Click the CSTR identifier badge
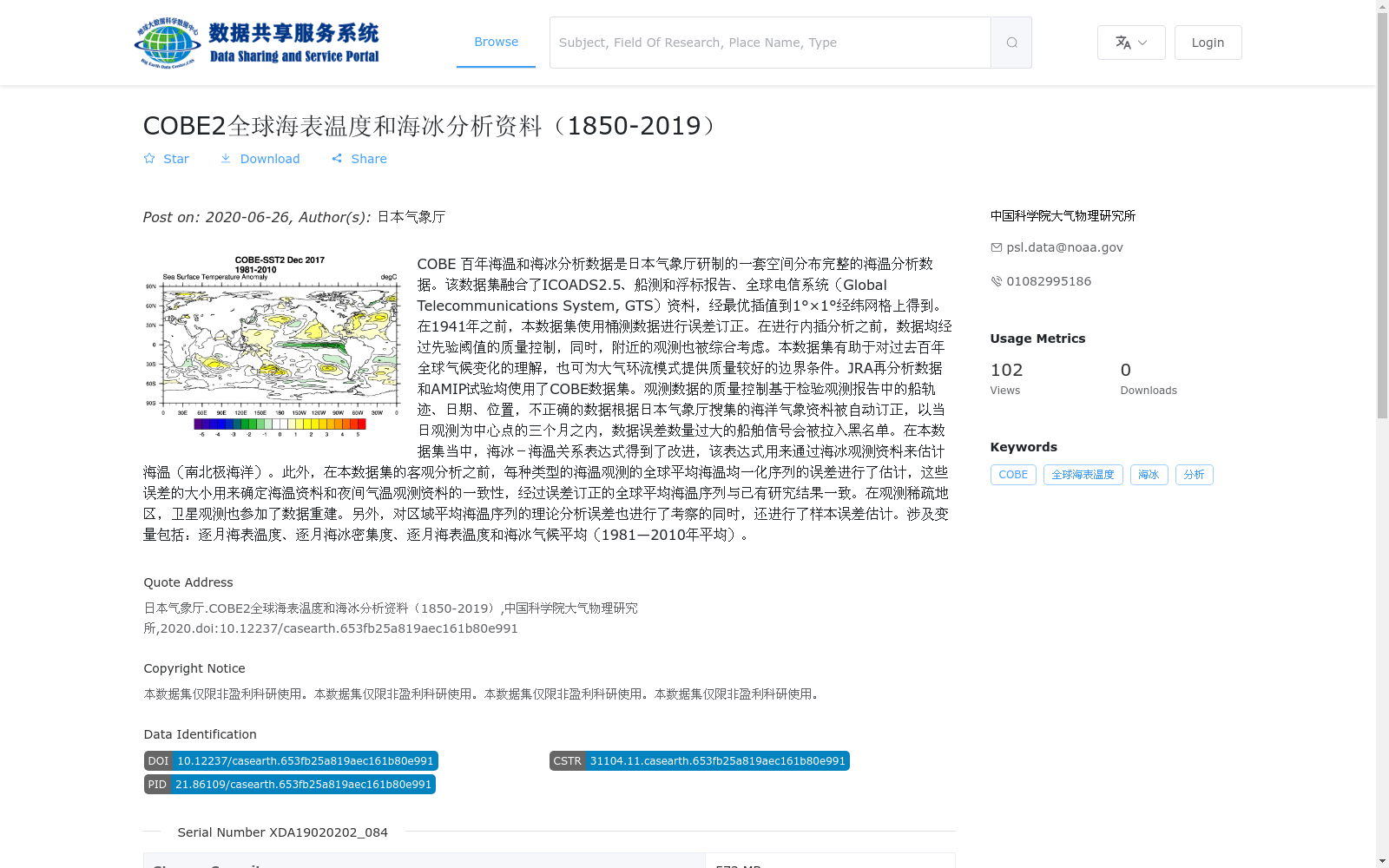Image resolution: width=1389 pixels, height=868 pixels. (700, 761)
